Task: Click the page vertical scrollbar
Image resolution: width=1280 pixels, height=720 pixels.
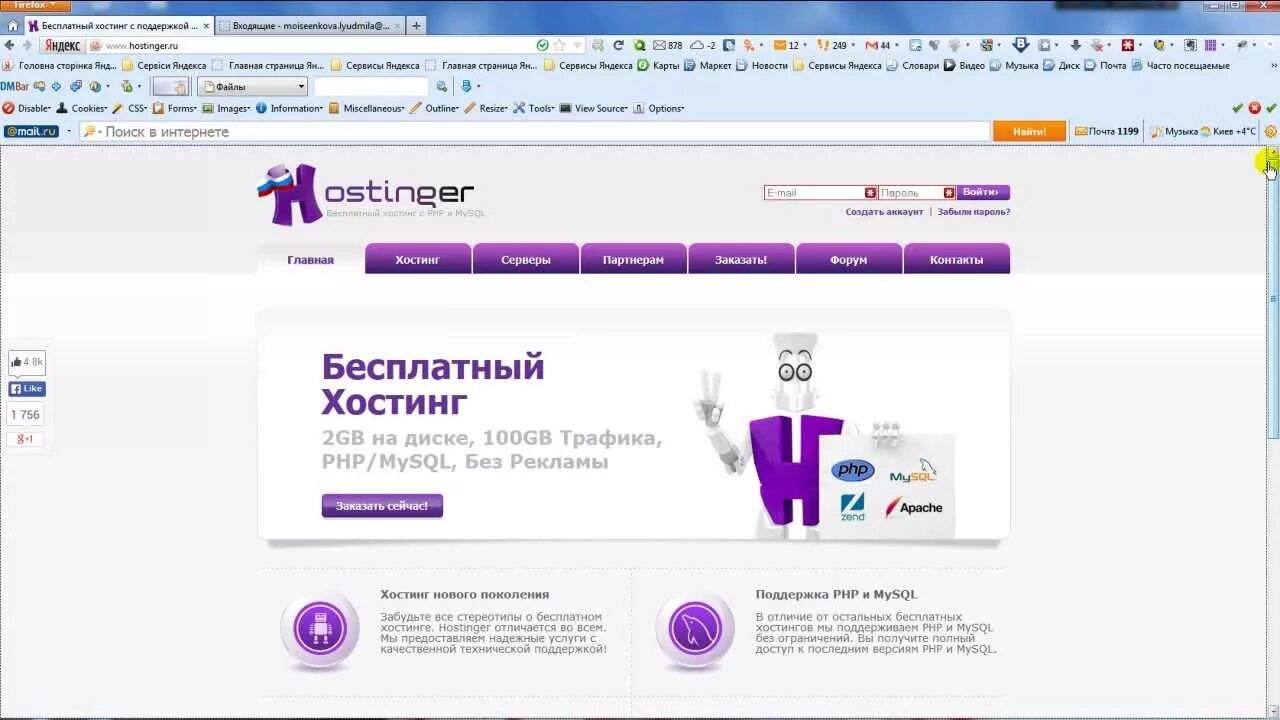Action: [x=1273, y=432]
